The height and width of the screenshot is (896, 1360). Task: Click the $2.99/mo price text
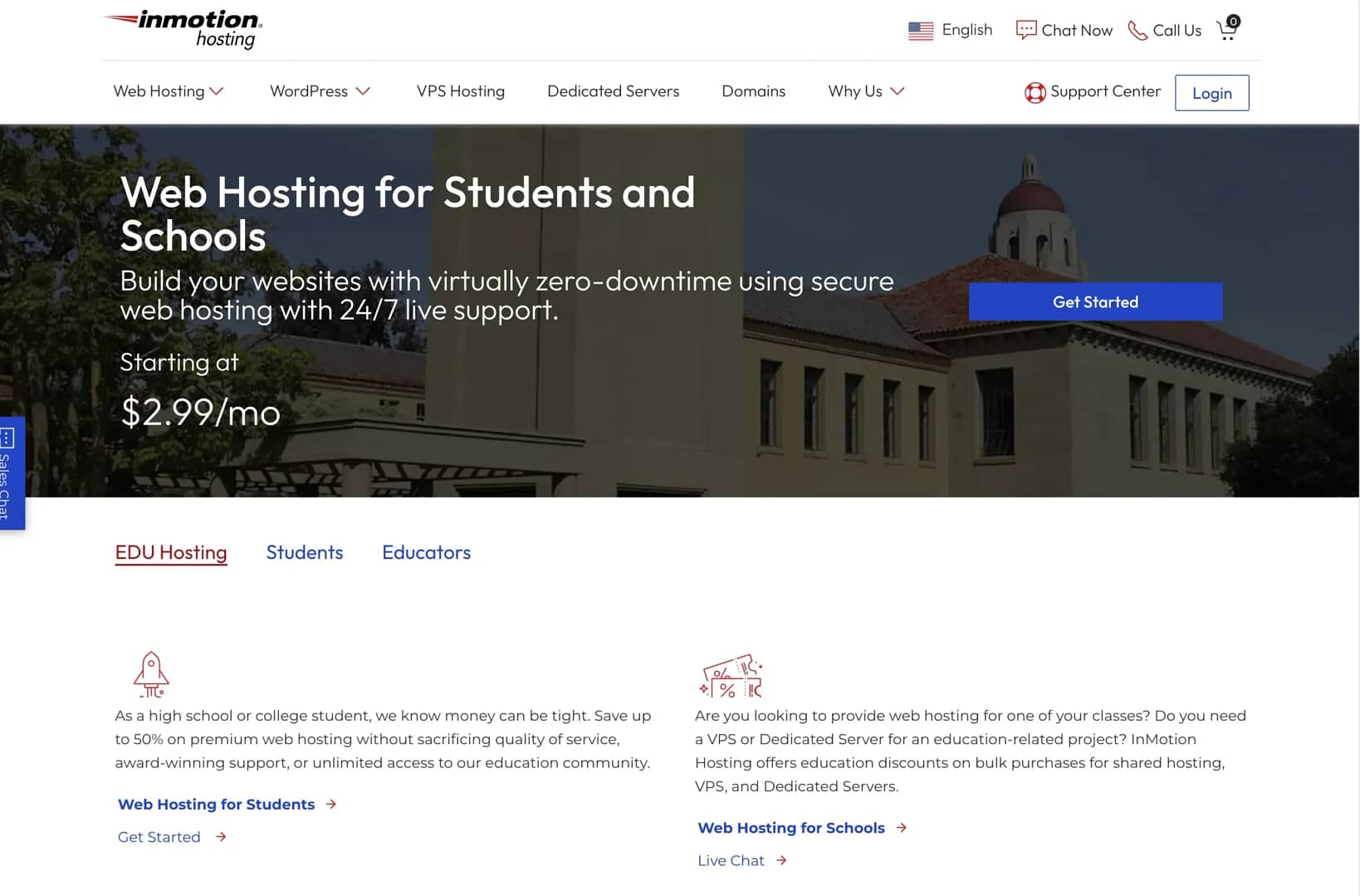[x=200, y=413]
